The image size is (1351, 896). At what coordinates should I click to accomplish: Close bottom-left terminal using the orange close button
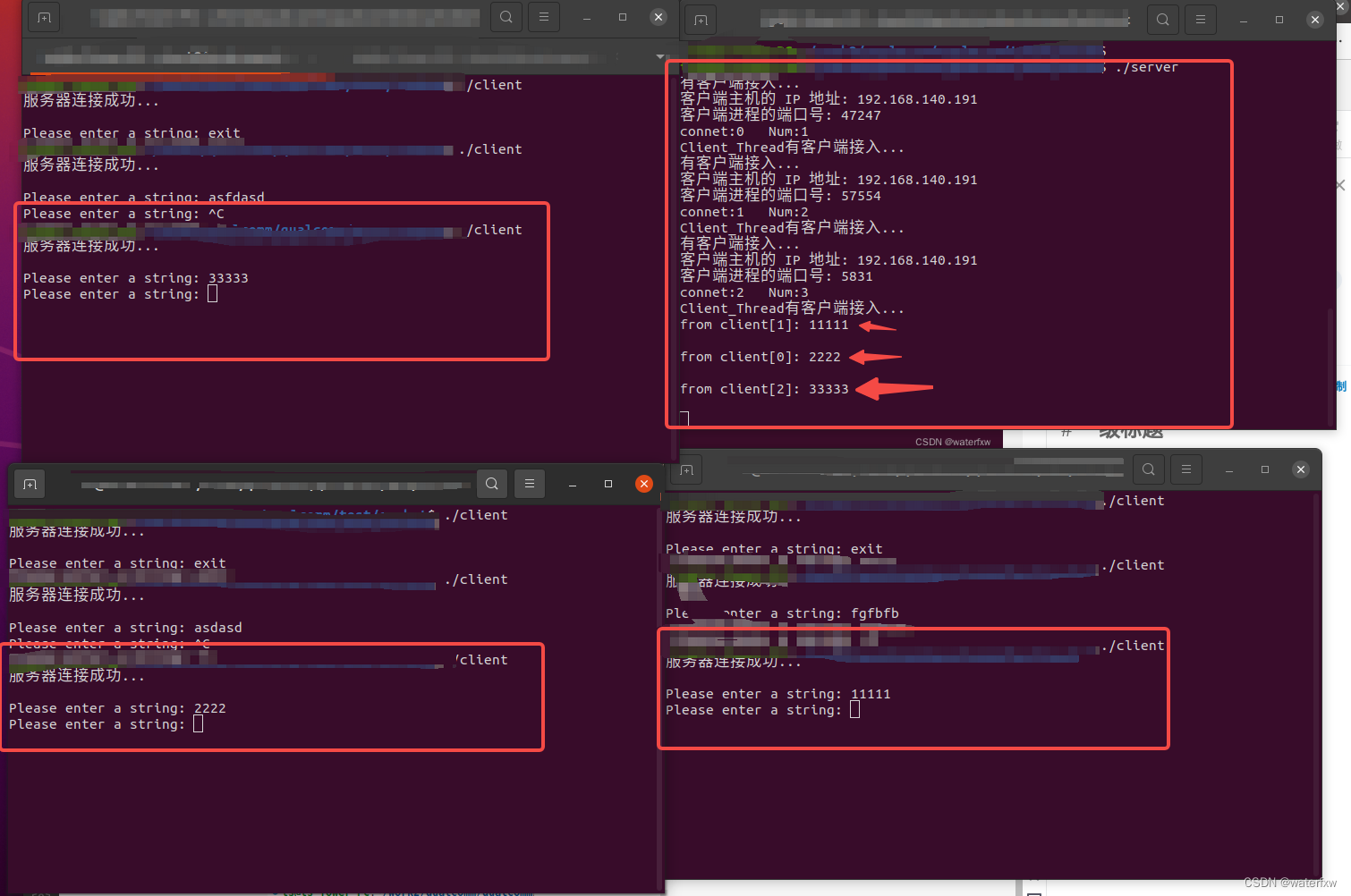click(x=644, y=484)
